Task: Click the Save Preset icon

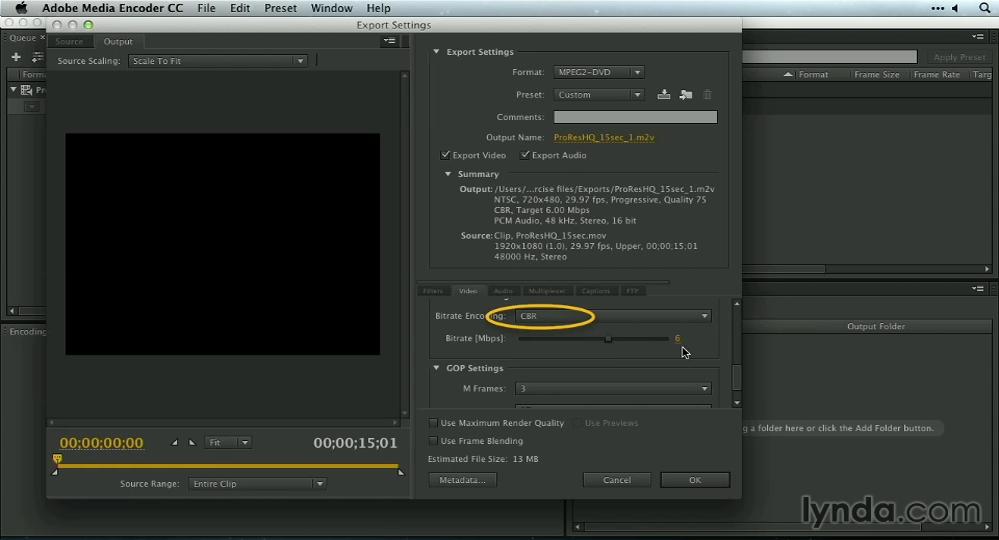Action: (664, 95)
